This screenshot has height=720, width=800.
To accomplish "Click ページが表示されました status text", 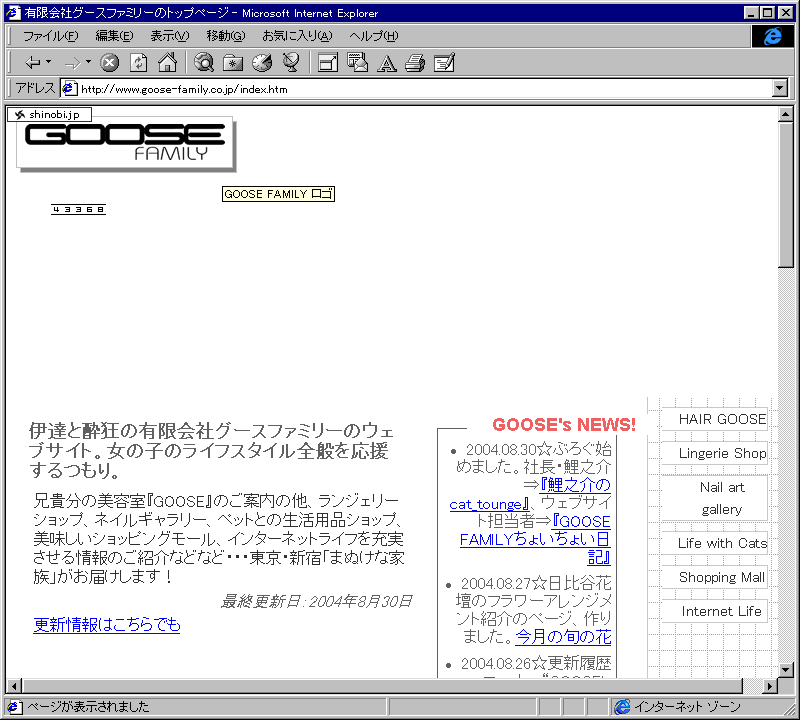I will (88, 707).
